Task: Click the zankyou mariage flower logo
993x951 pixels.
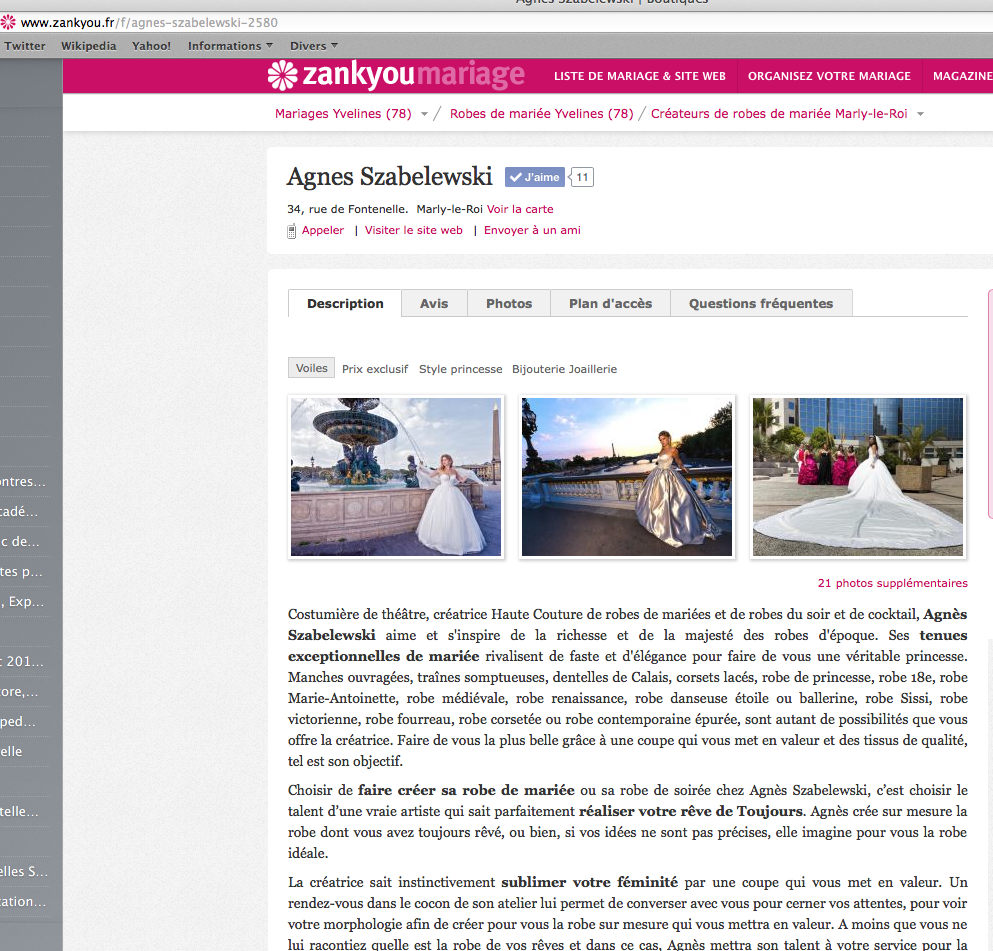Action: (282, 75)
